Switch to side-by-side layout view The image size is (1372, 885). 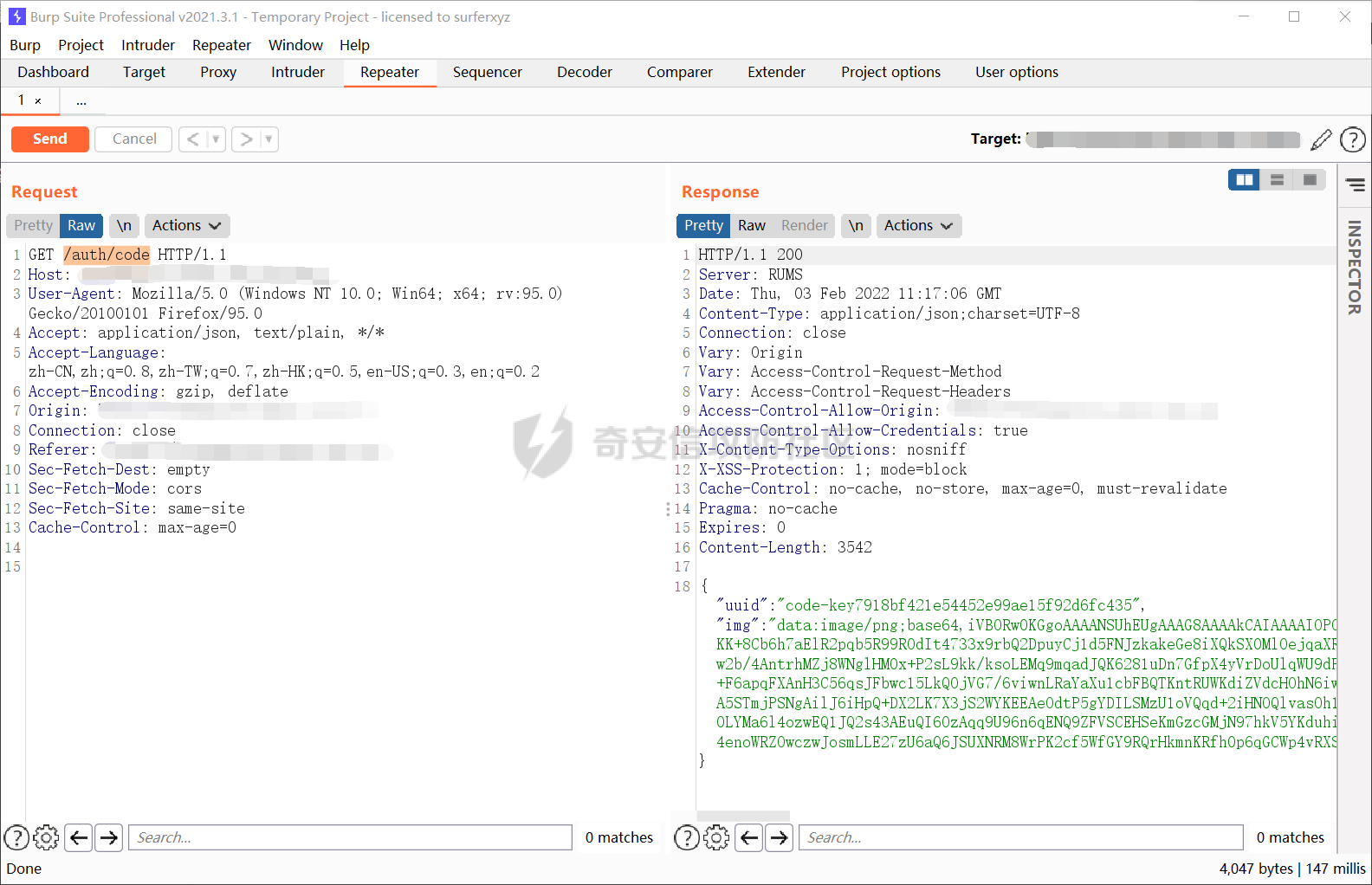1244,180
